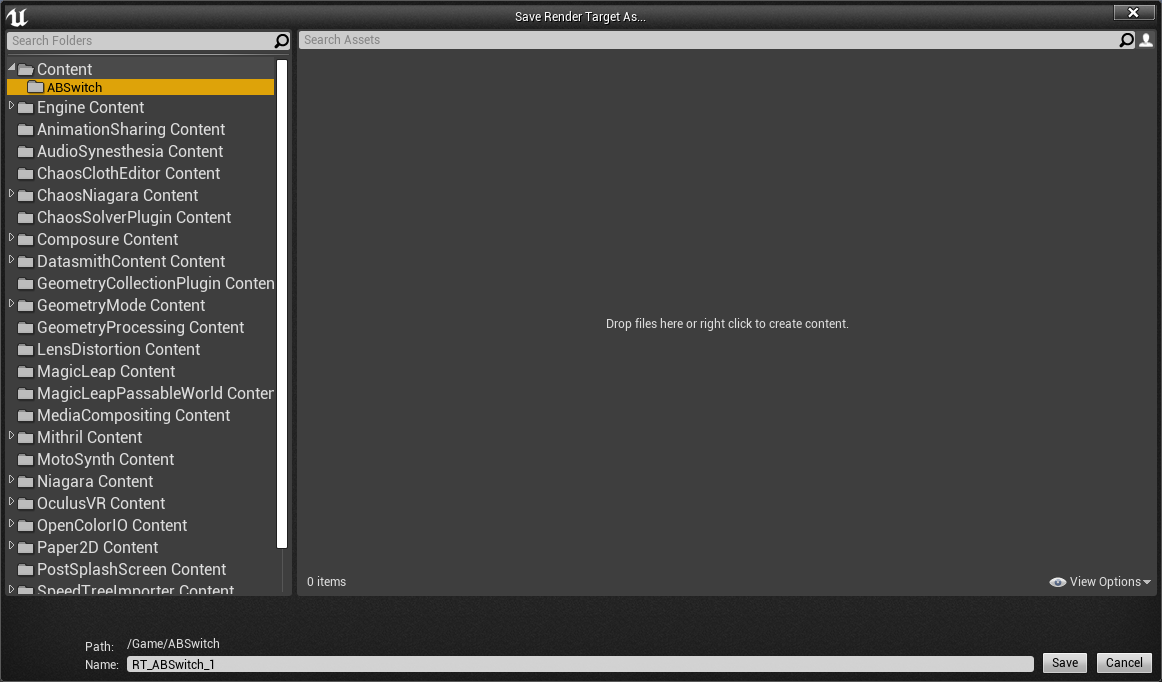Click the Niagara Content folder icon
The width and height of the screenshot is (1162, 682).
[26, 481]
